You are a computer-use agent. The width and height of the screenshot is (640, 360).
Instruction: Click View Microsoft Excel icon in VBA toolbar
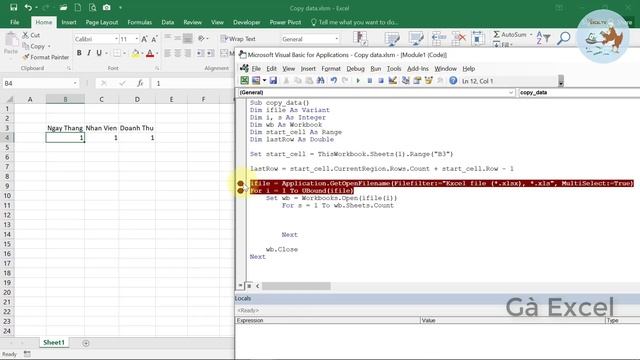pos(244,81)
